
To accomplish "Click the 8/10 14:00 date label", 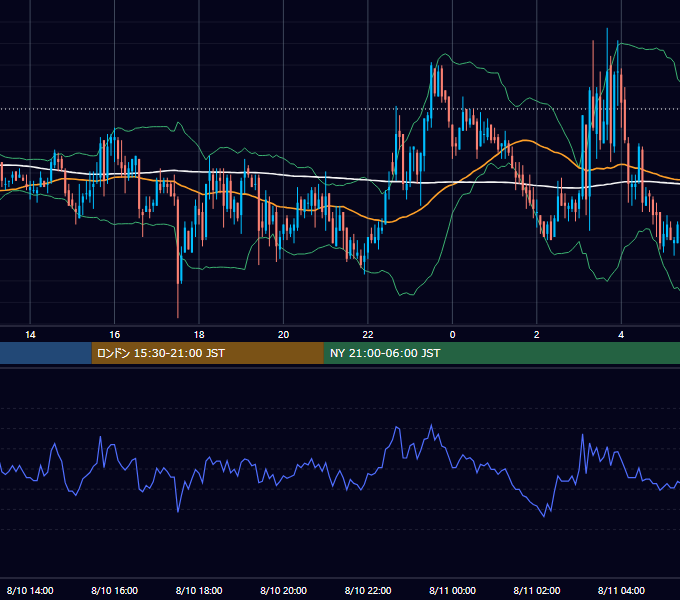I will [30, 590].
